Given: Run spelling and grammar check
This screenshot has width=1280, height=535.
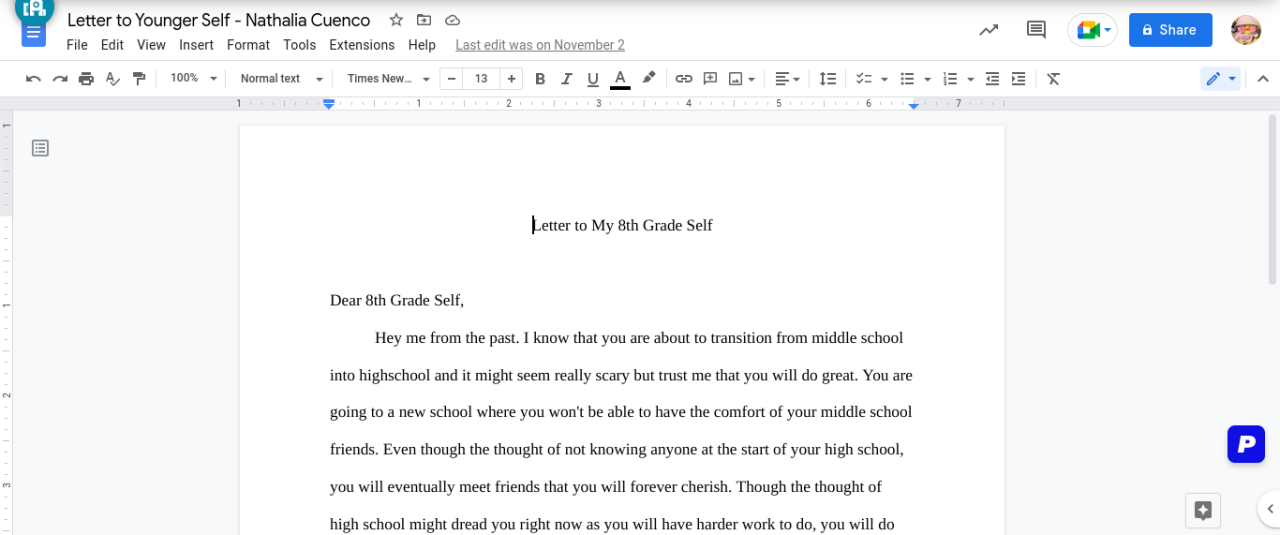Looking at the screenshot, I should click(x=113, y=78).
